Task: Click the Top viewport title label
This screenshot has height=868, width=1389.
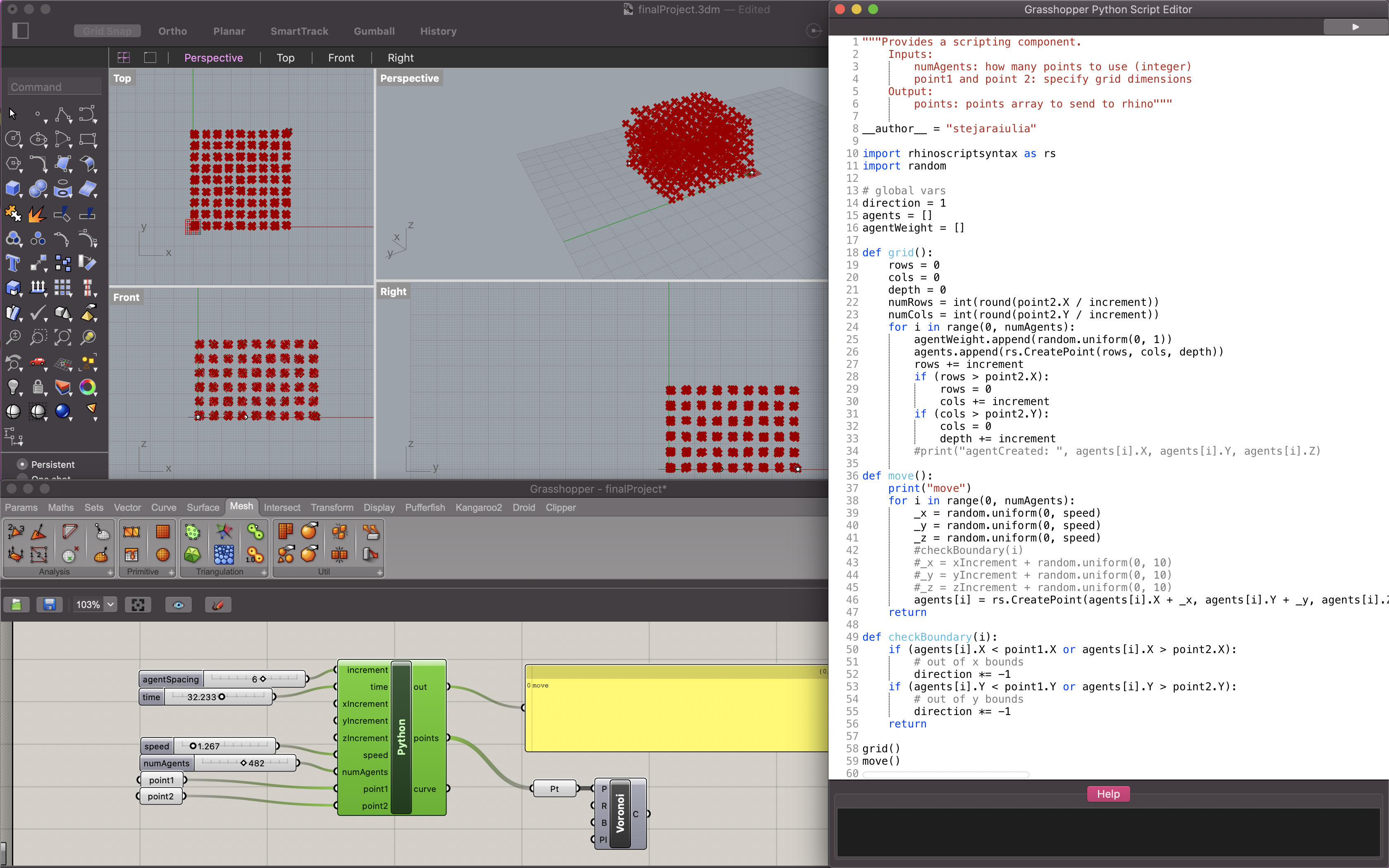Action: [122, 78]
